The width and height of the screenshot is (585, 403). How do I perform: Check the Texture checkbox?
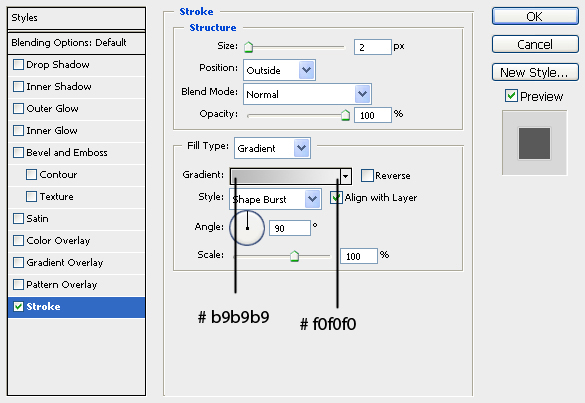pos(31,197)
